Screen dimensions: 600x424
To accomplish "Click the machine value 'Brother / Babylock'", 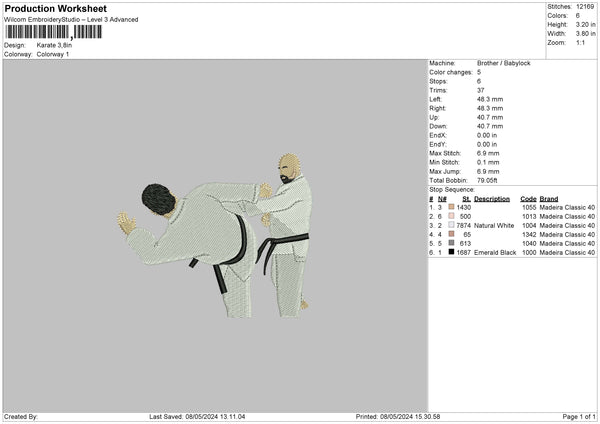I will [504, 63].
